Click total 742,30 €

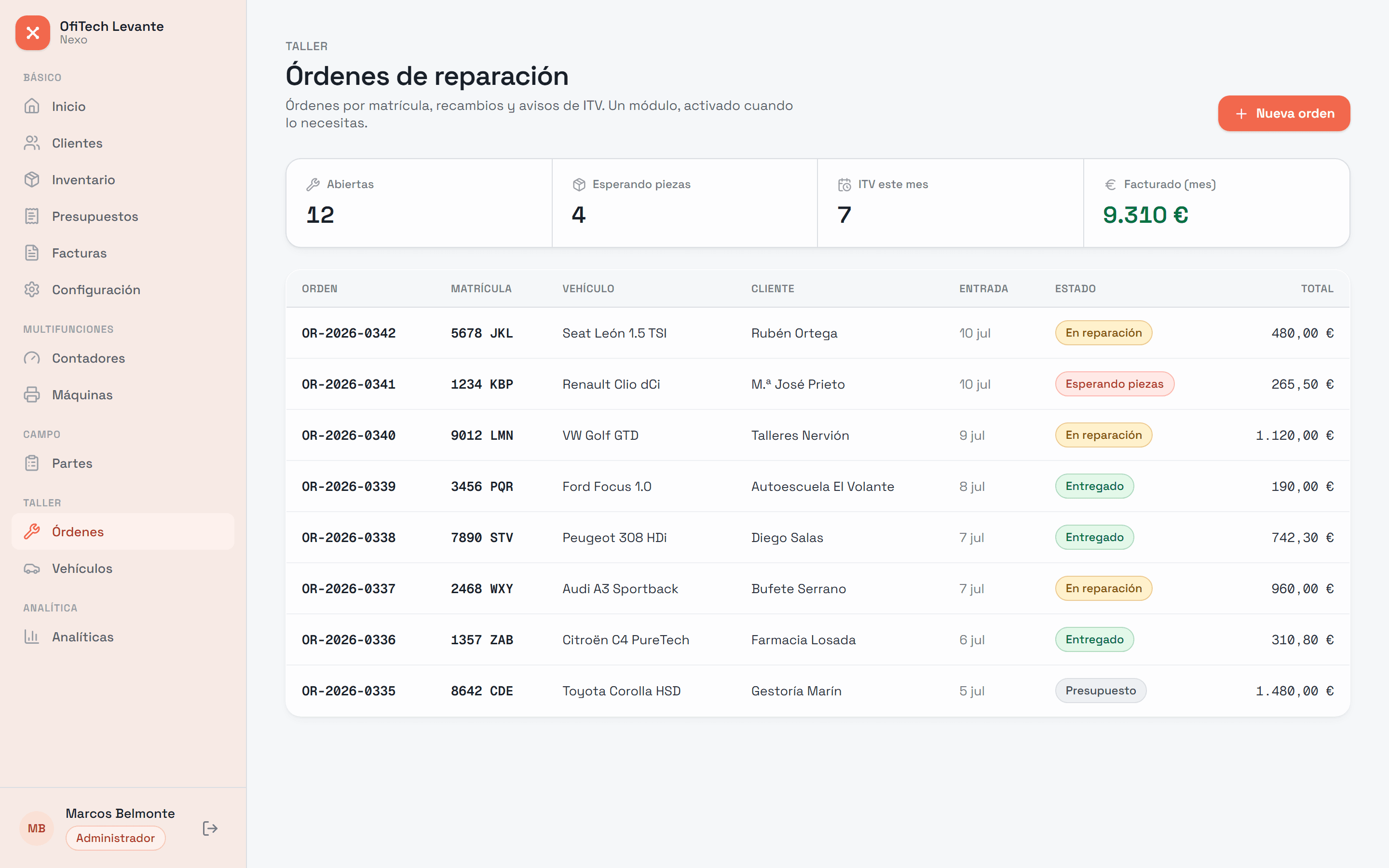(1302, 537)
